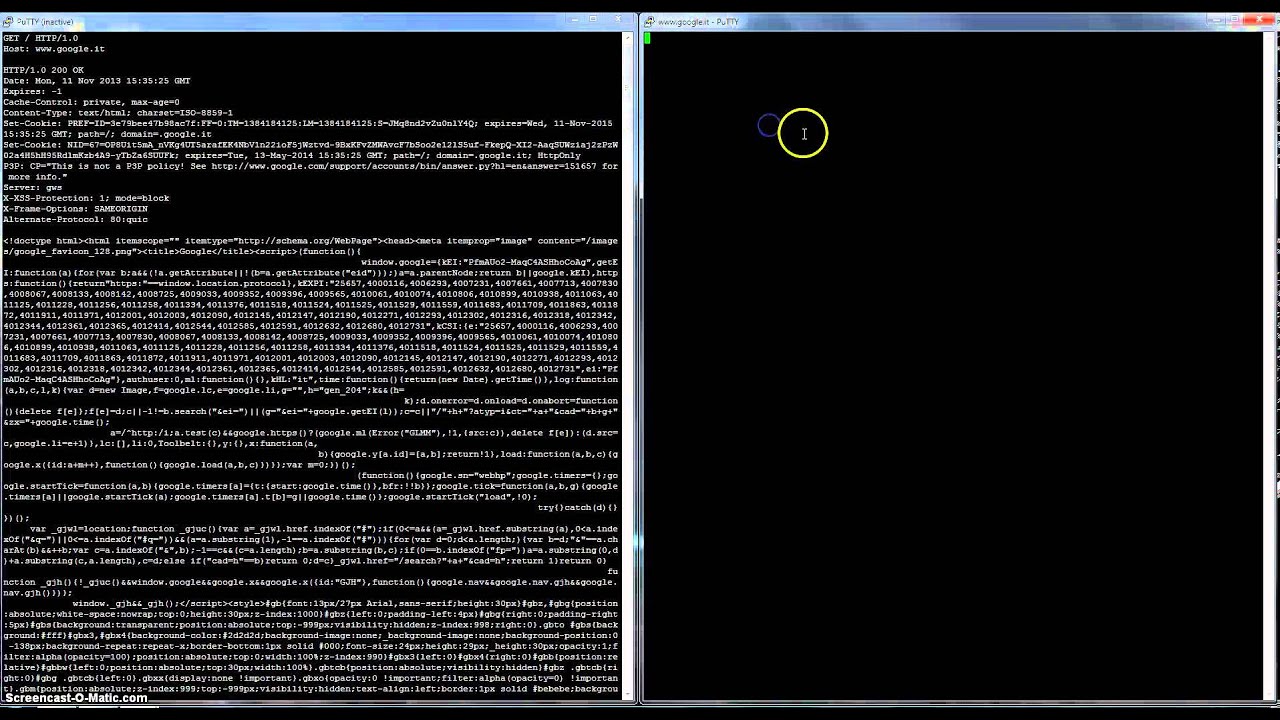
Task: Click the "GET / HTTP/1.0" line
Action: tap(40, 38)
